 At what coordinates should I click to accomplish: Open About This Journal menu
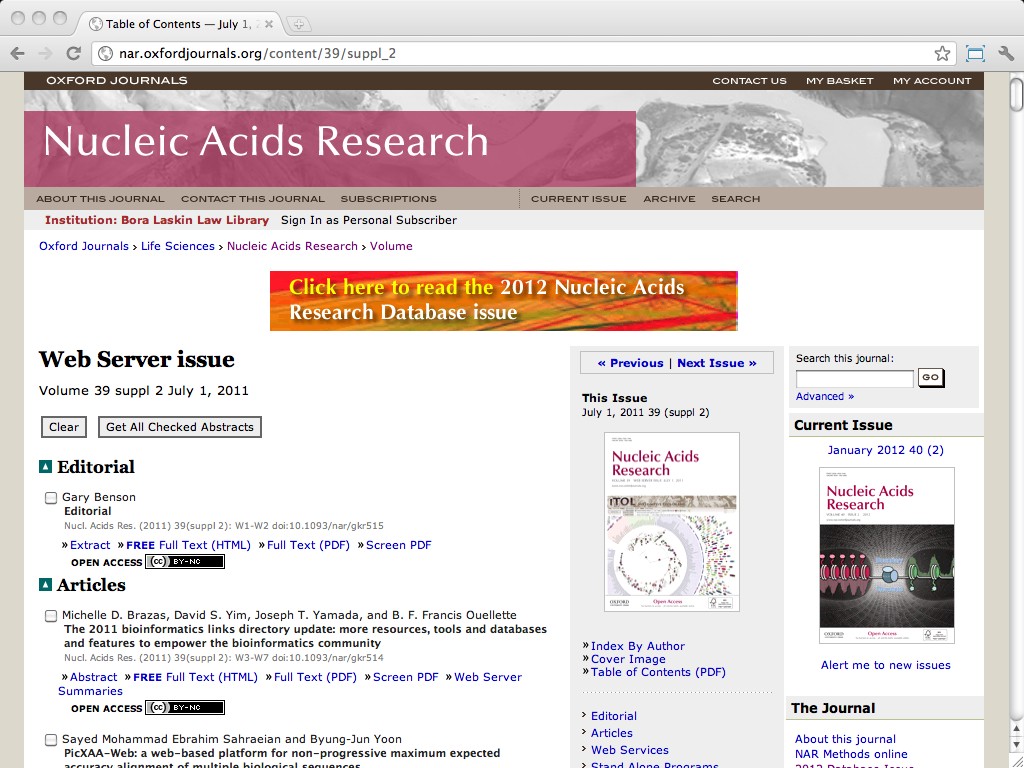[x=100, y=199]
